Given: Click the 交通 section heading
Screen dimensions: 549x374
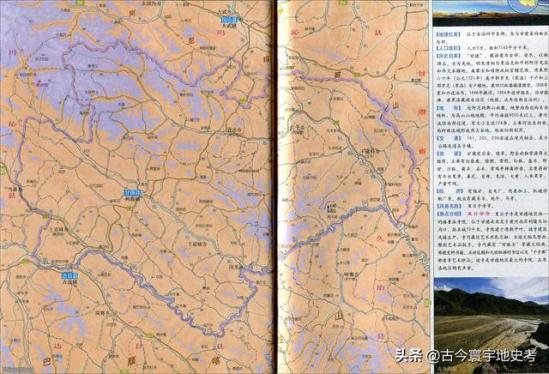Looking at the screenshot, I should pos(449,138).
